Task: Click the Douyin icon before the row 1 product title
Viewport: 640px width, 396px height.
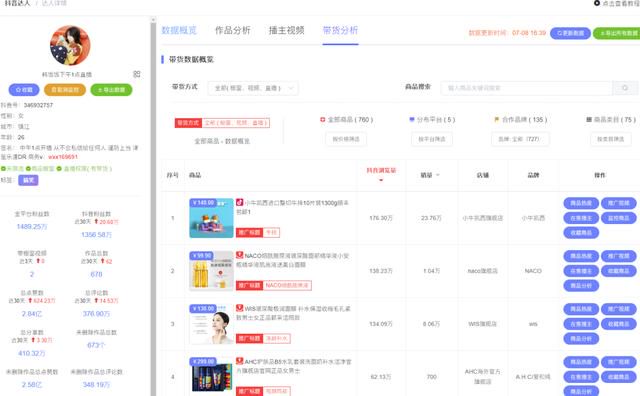Action: pyautogui.click(x=240, y=202)
